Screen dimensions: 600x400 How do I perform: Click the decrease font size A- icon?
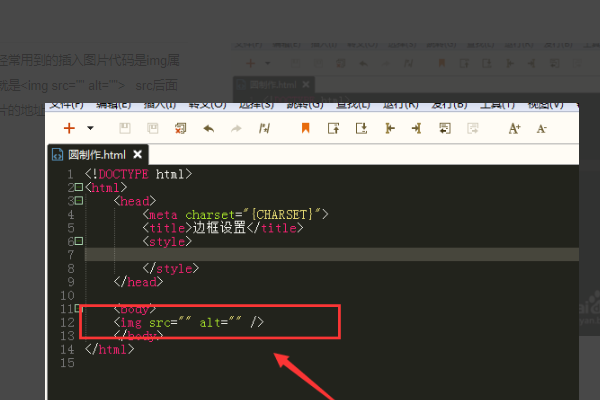pyautogui.click(x=541, y=128)
